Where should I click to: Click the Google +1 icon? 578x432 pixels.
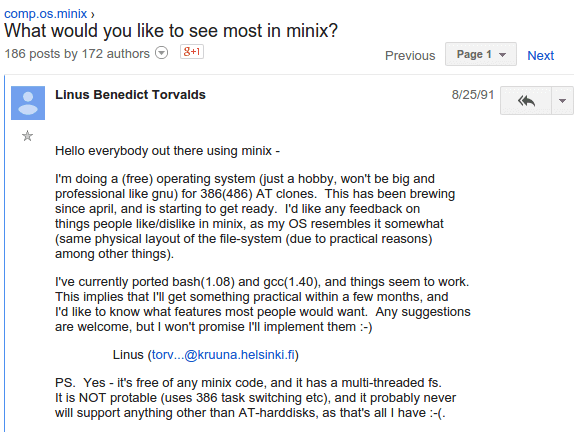coord(192,52)
